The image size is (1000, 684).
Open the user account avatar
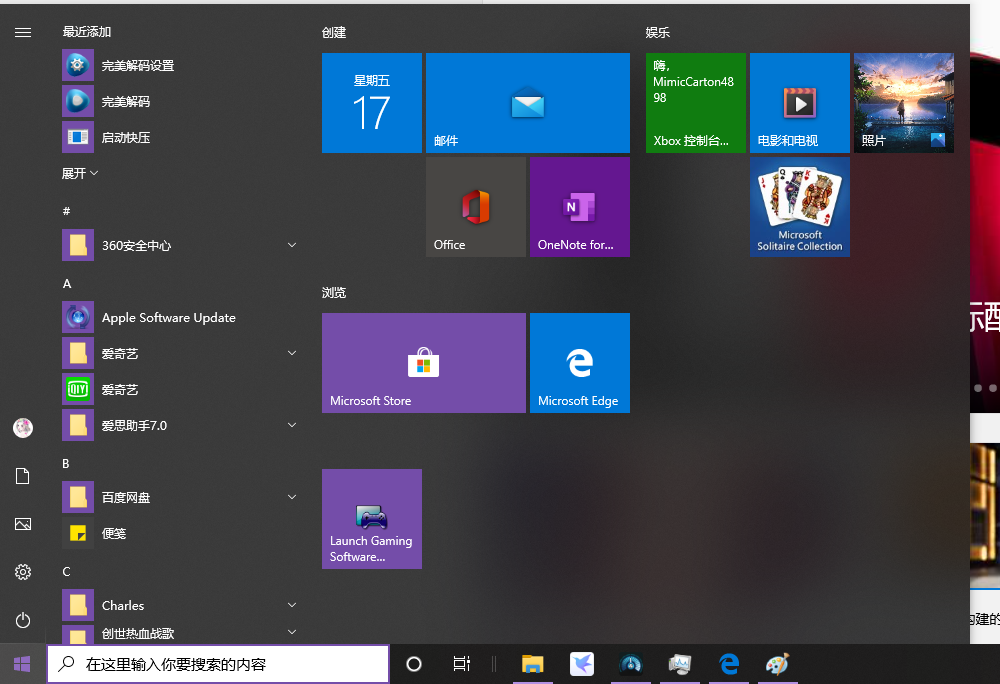coord(23,428)
